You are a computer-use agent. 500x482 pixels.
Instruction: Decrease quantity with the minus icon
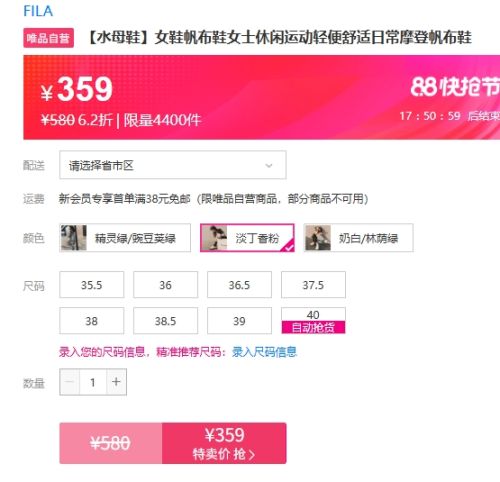click(x=70, y=382)
